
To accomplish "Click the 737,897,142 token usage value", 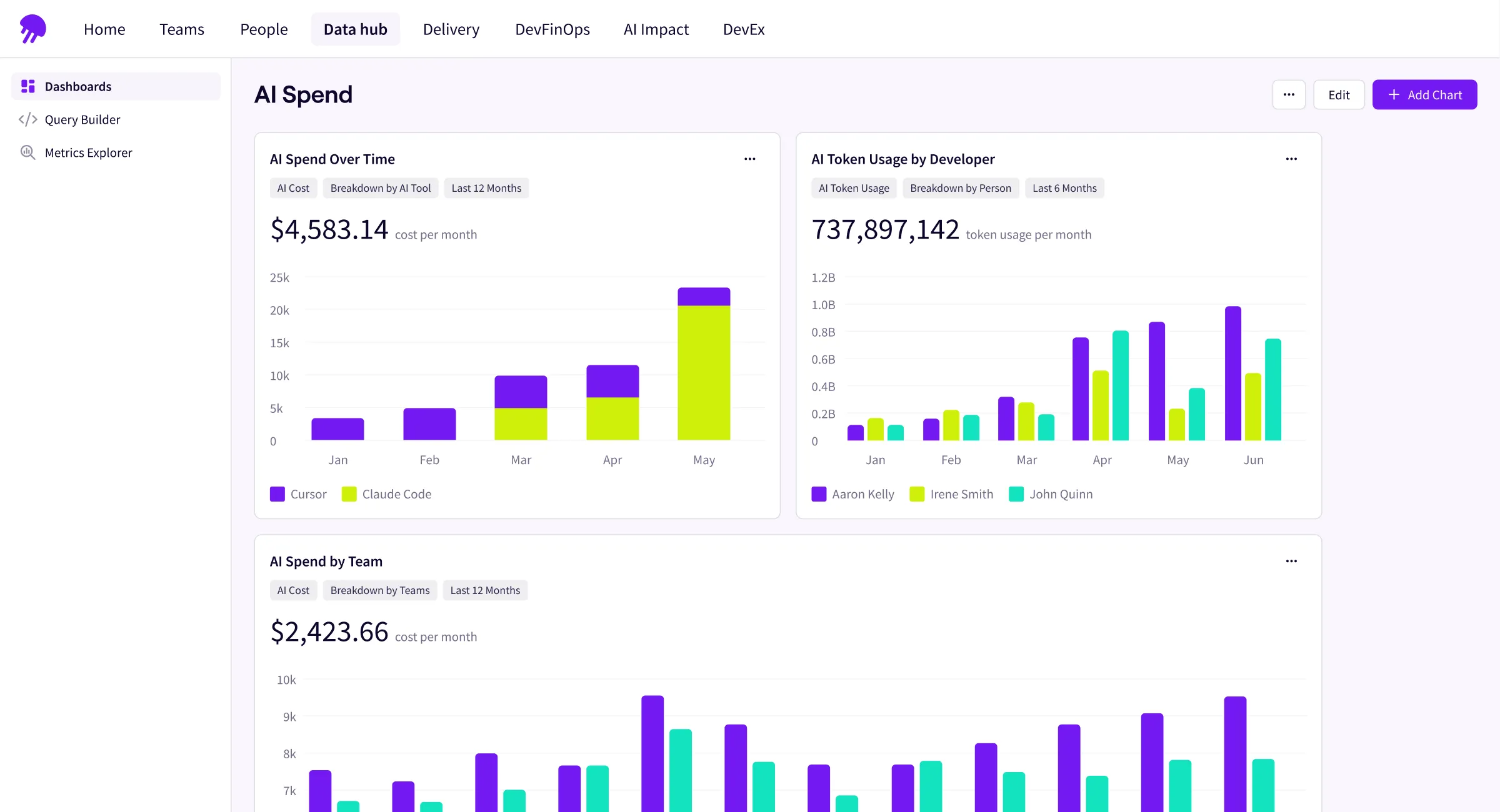I will coord(885,229).
